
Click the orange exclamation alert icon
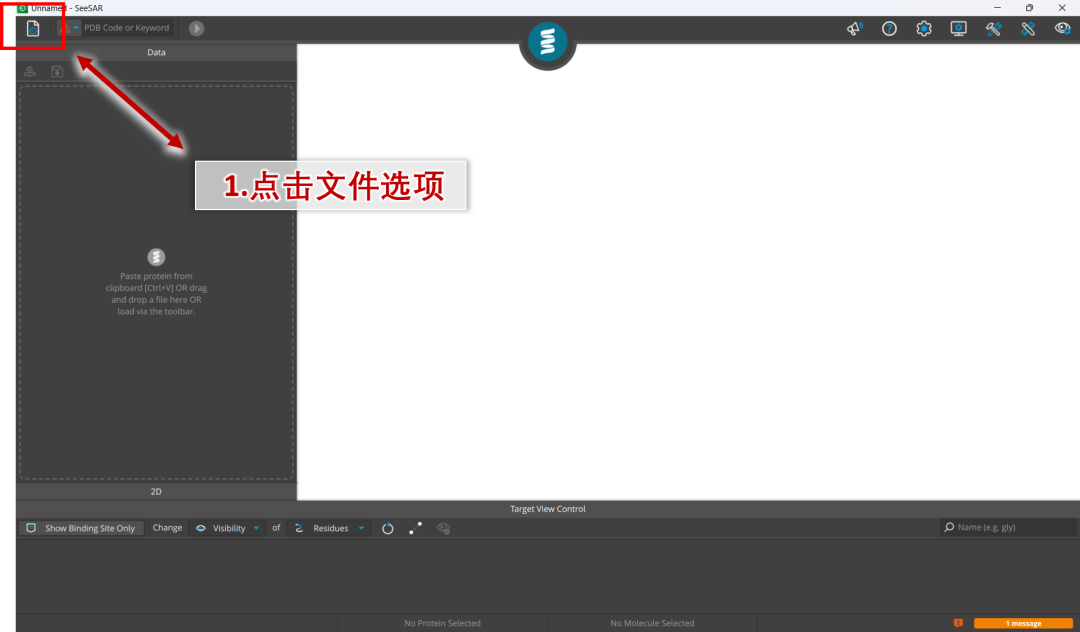pos(958,623)
